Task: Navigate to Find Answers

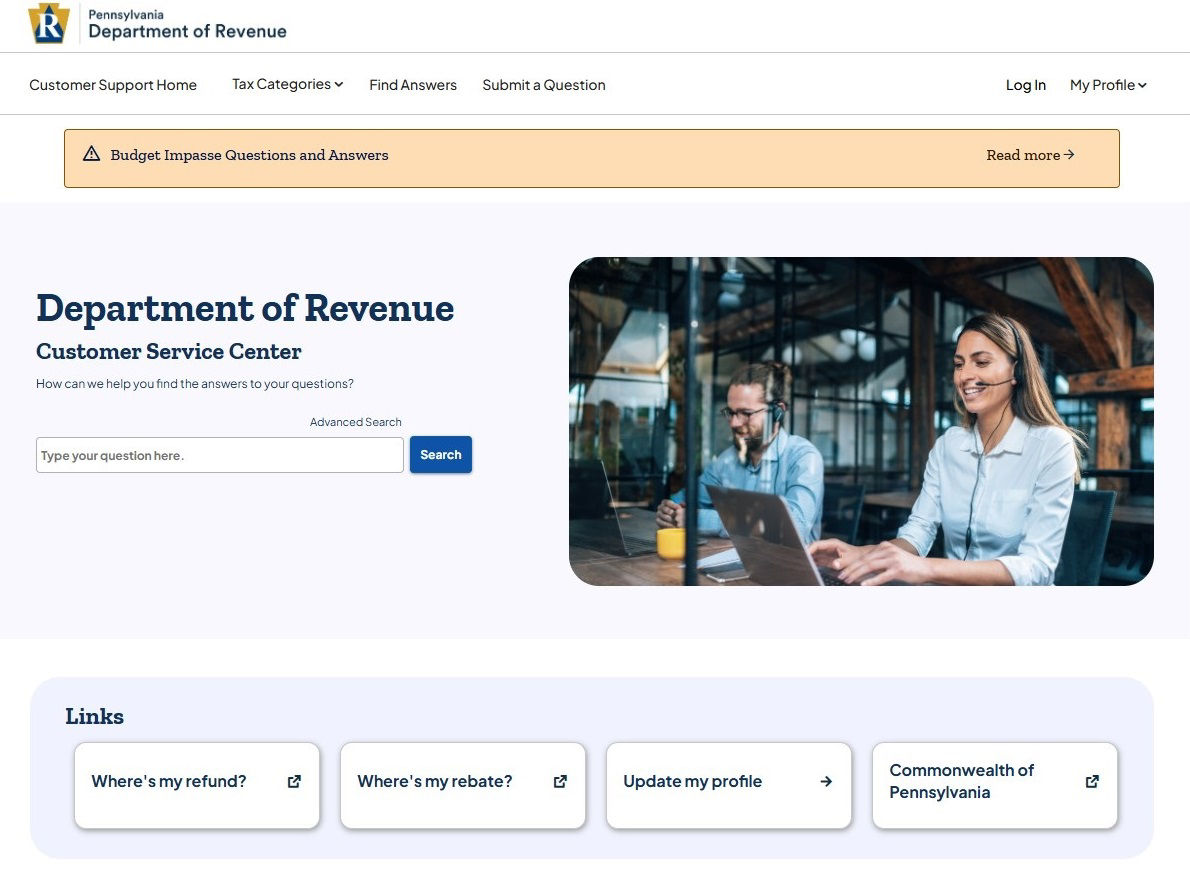Action: point(412,85)
